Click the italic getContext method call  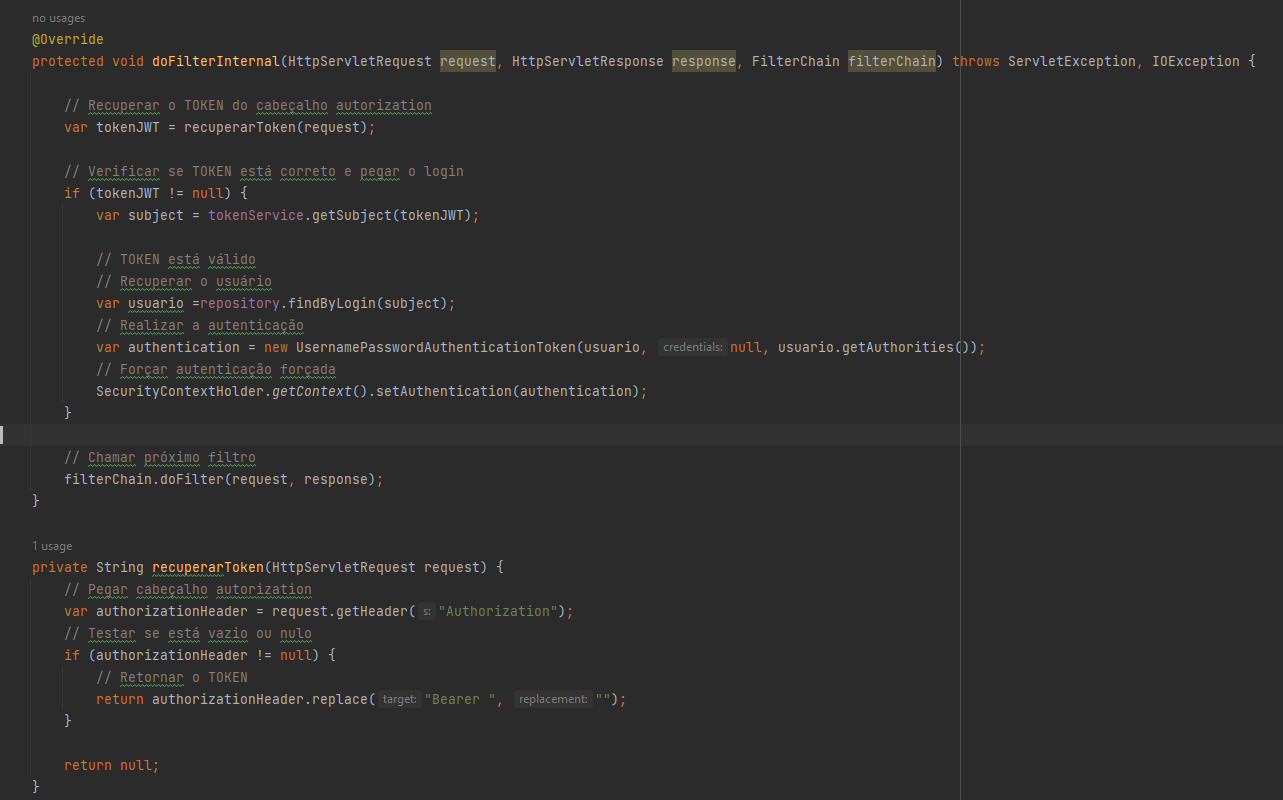click(312, 391)
